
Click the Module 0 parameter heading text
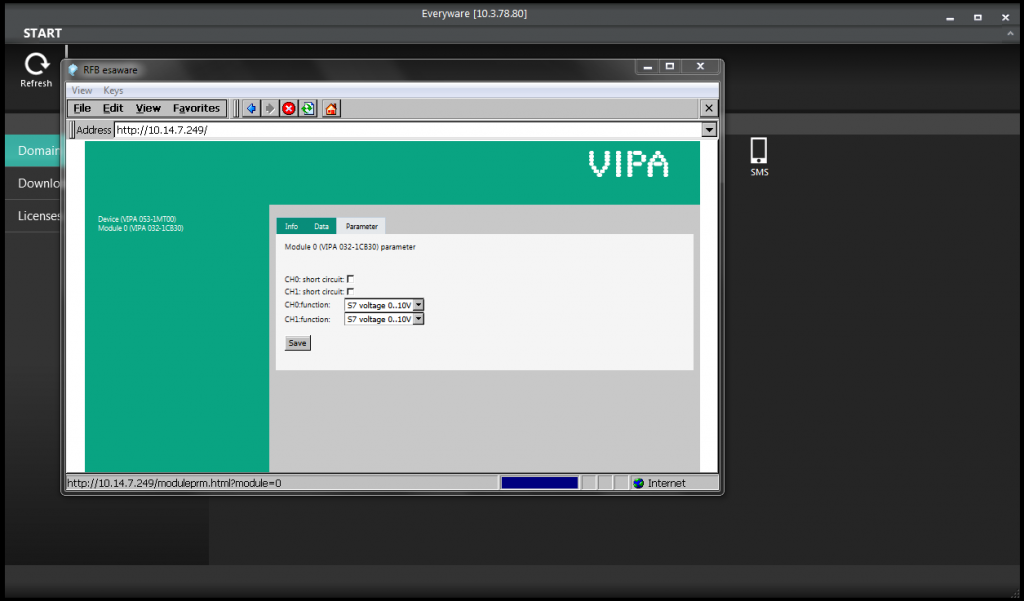[350, 248]
